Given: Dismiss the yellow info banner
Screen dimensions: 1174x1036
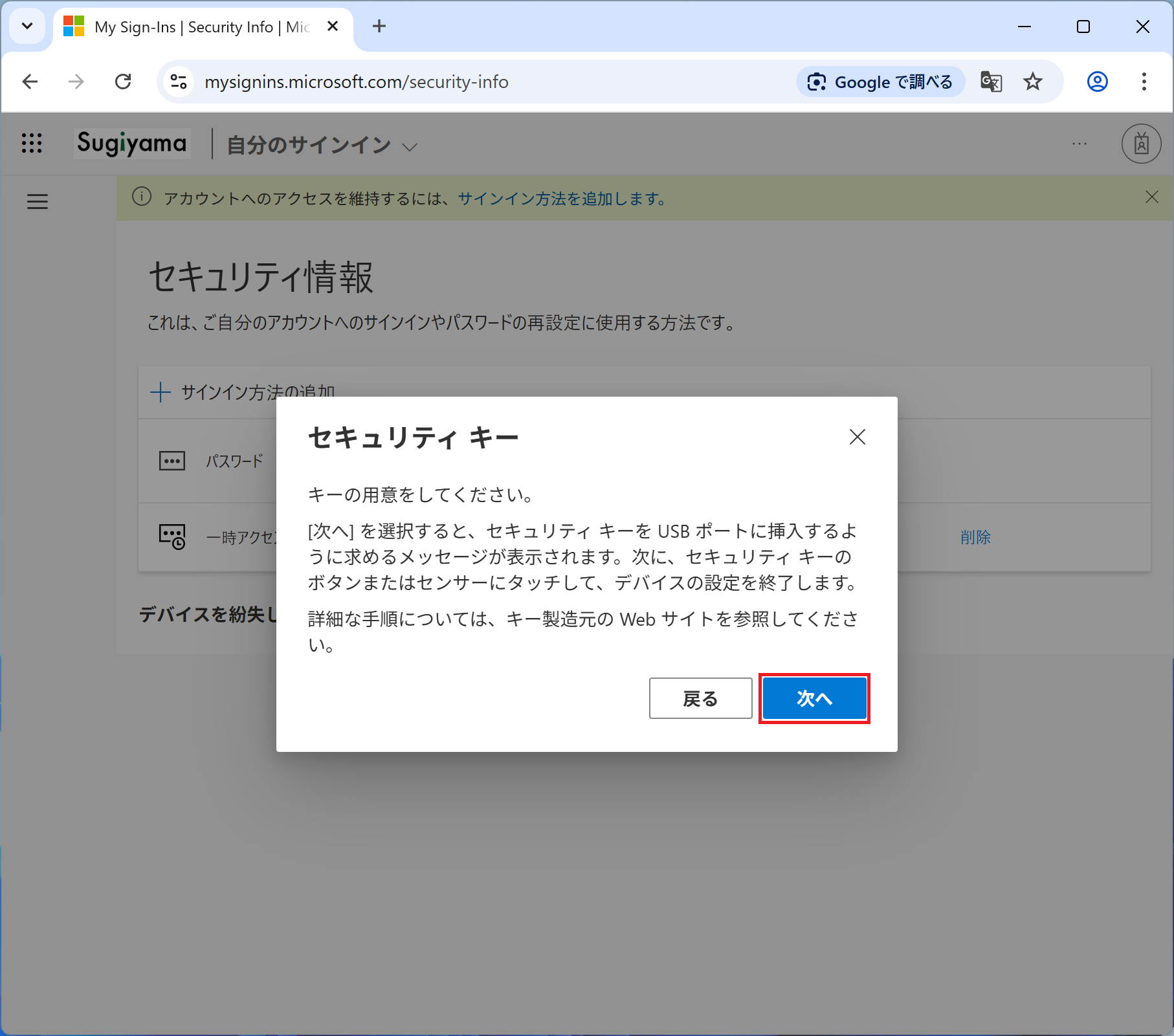Looking at the screenshot, I should click(x=1151, y=197).
